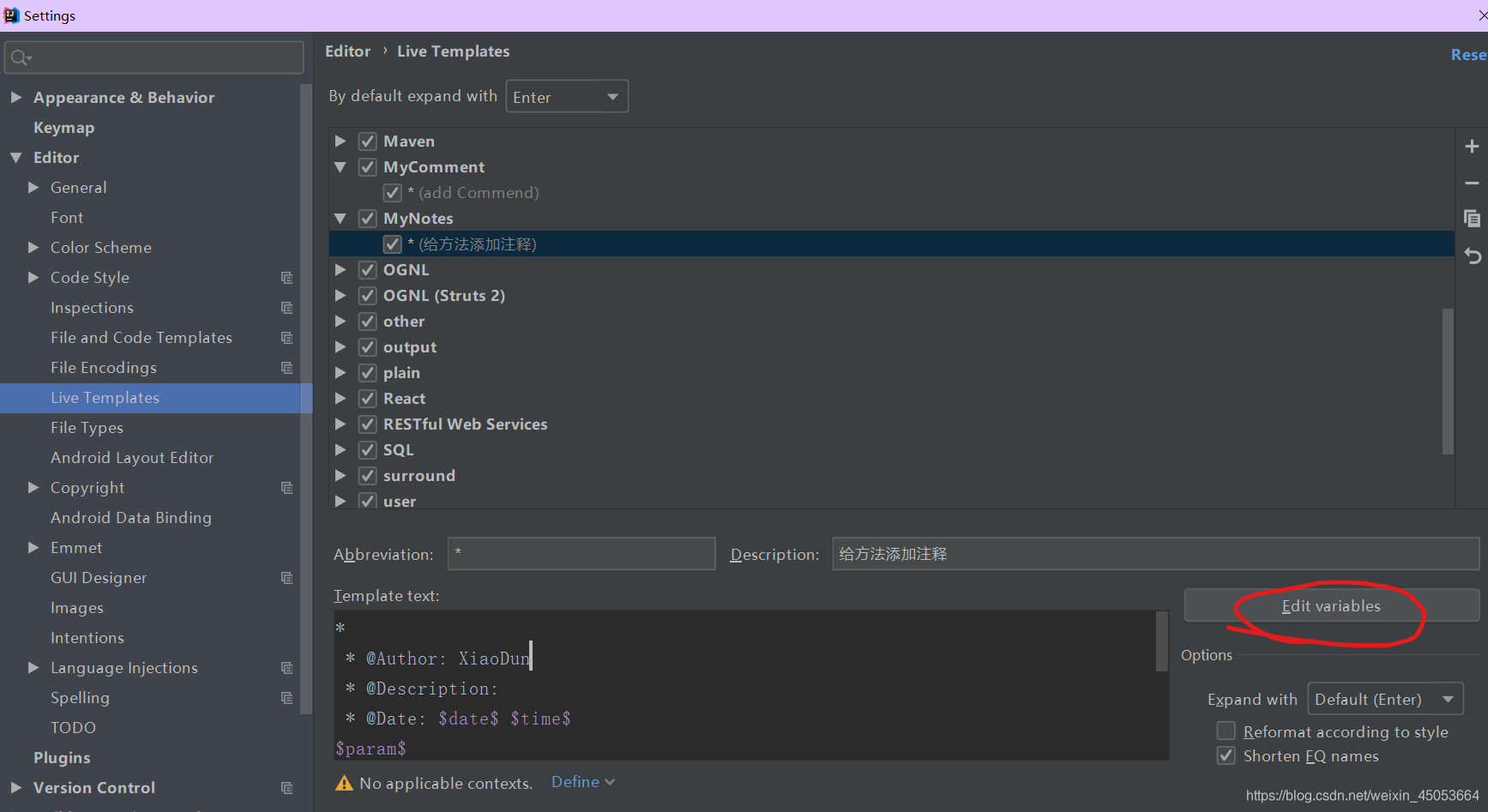Click the Restore deleted defaults undo icon
Image resolution: width=1488 pixels, height=812 pixels.
tap(1472, 256)
